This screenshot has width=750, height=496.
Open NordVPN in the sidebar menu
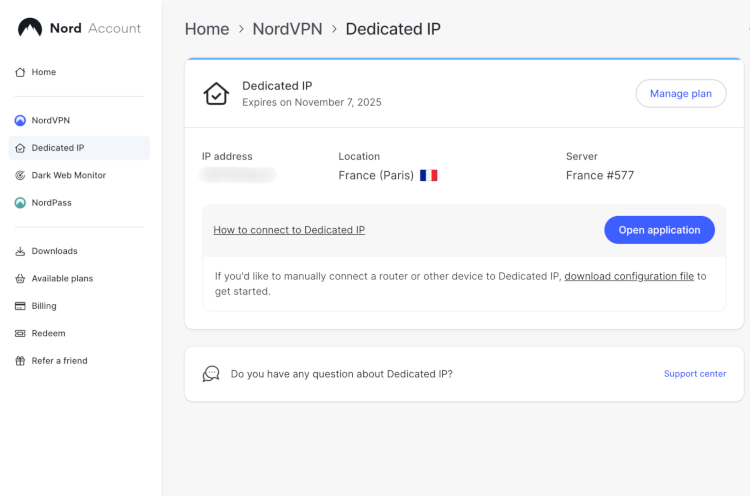click(x=79, y=121)
